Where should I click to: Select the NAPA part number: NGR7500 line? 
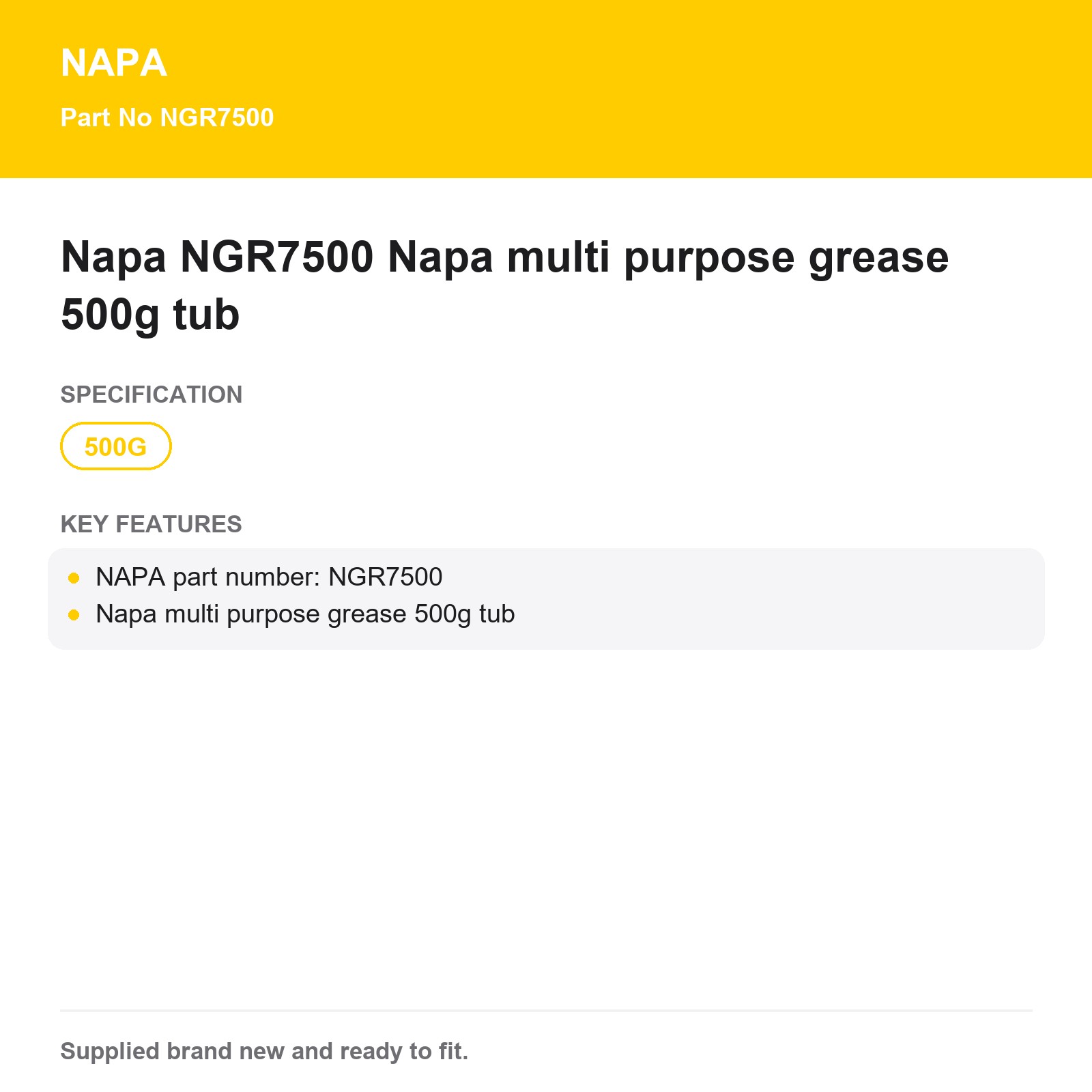(x=269, y=577)
